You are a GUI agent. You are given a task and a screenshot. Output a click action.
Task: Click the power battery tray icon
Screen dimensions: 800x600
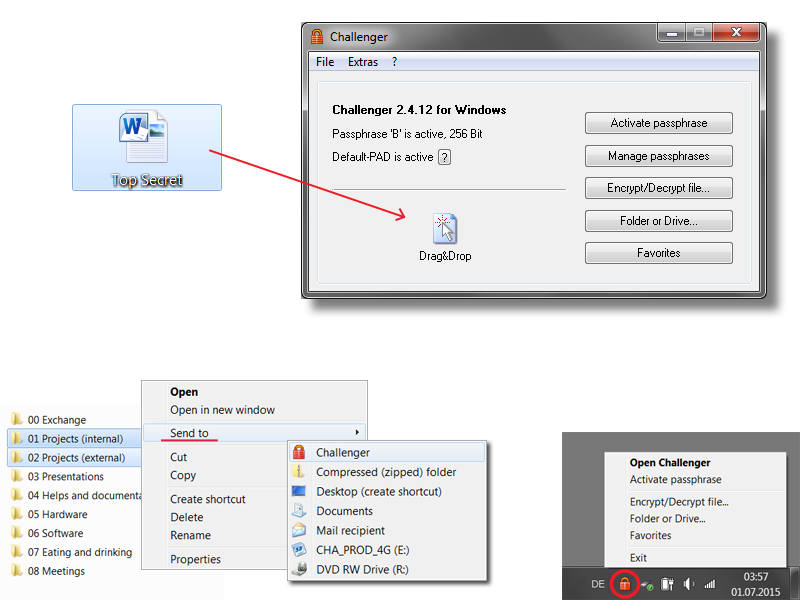pos(667,584)
